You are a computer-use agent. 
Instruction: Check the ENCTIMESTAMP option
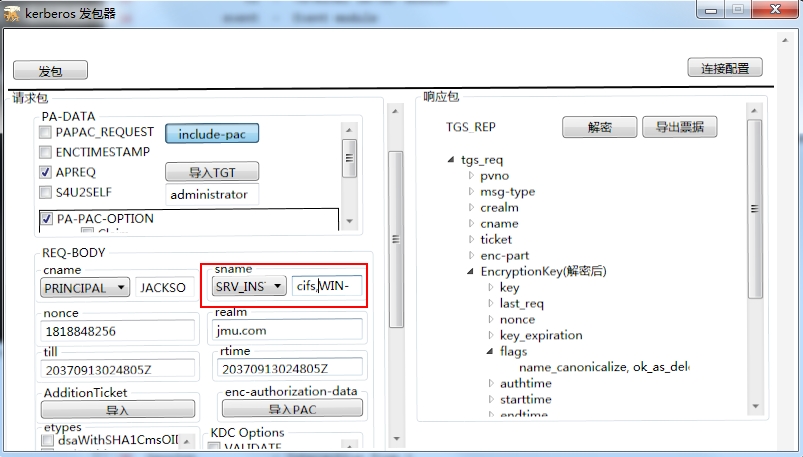click(45, 152)
